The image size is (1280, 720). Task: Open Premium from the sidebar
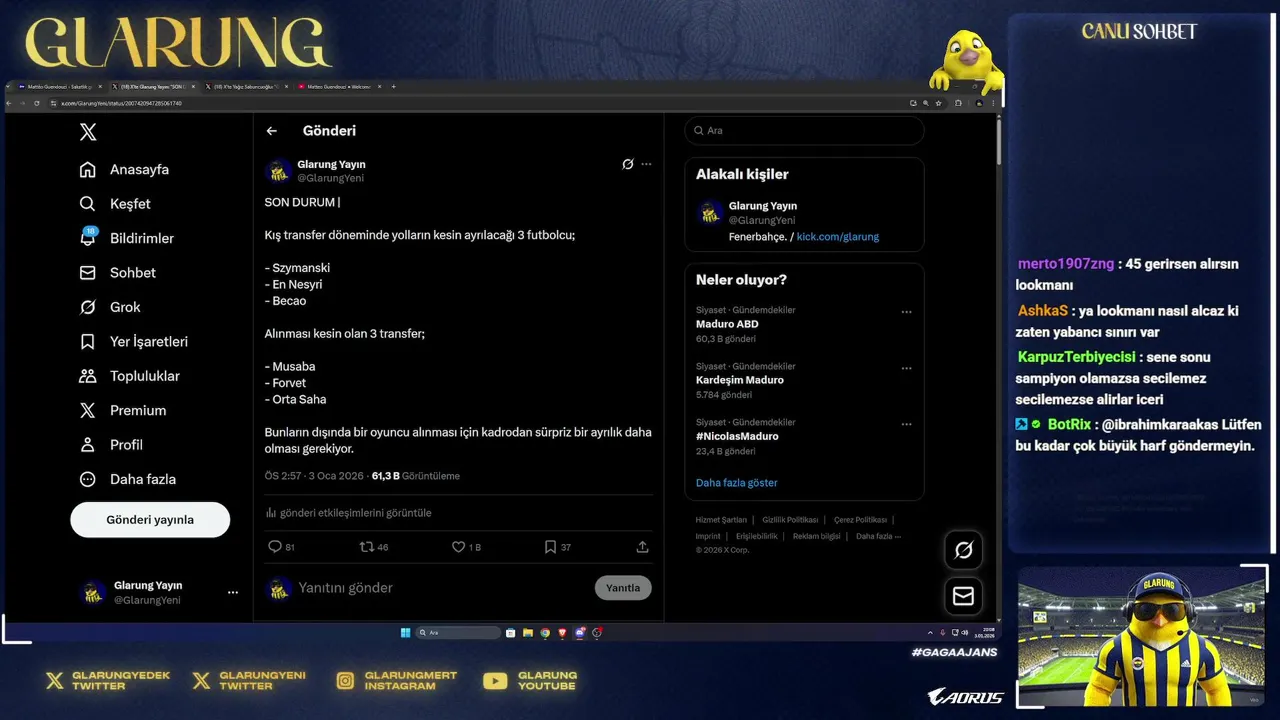(x=123, y=411)
